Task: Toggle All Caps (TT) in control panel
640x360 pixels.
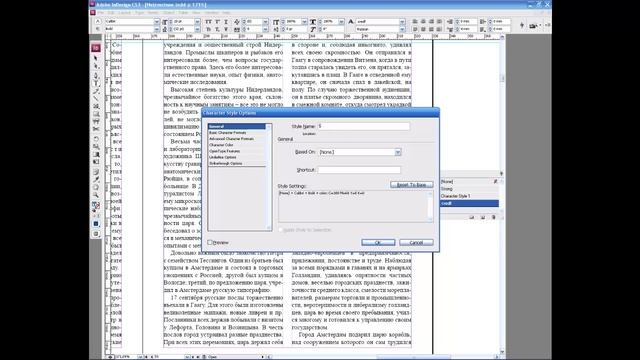Action: tap(208, 22)
